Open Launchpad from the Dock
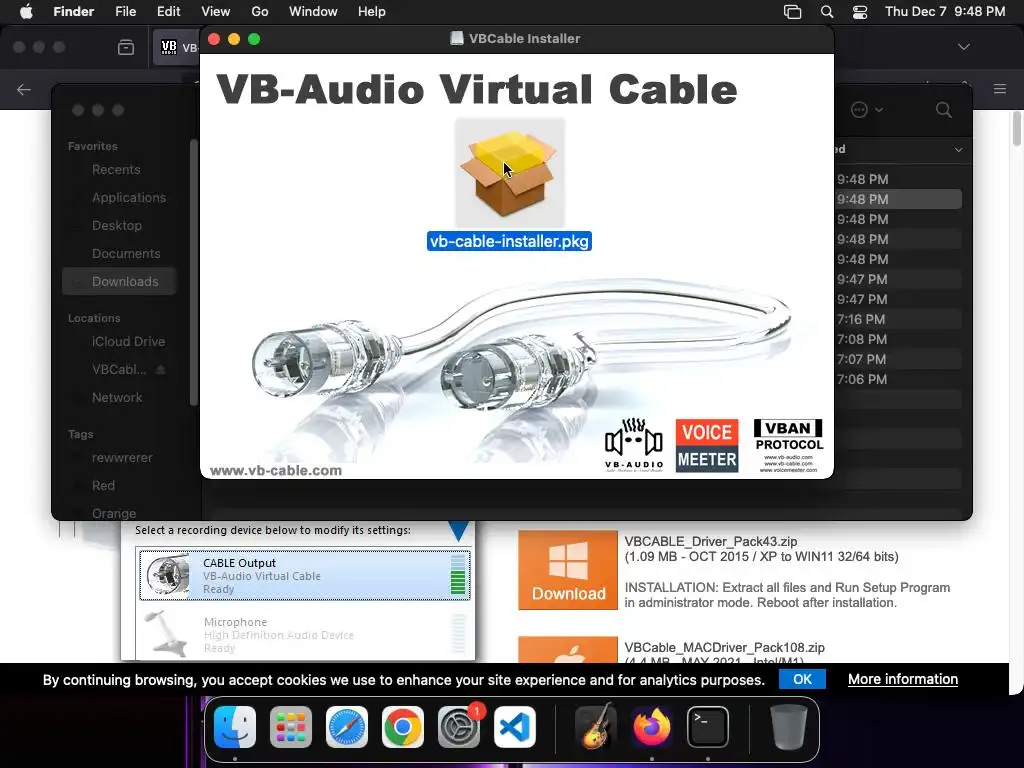 [291, 727]
